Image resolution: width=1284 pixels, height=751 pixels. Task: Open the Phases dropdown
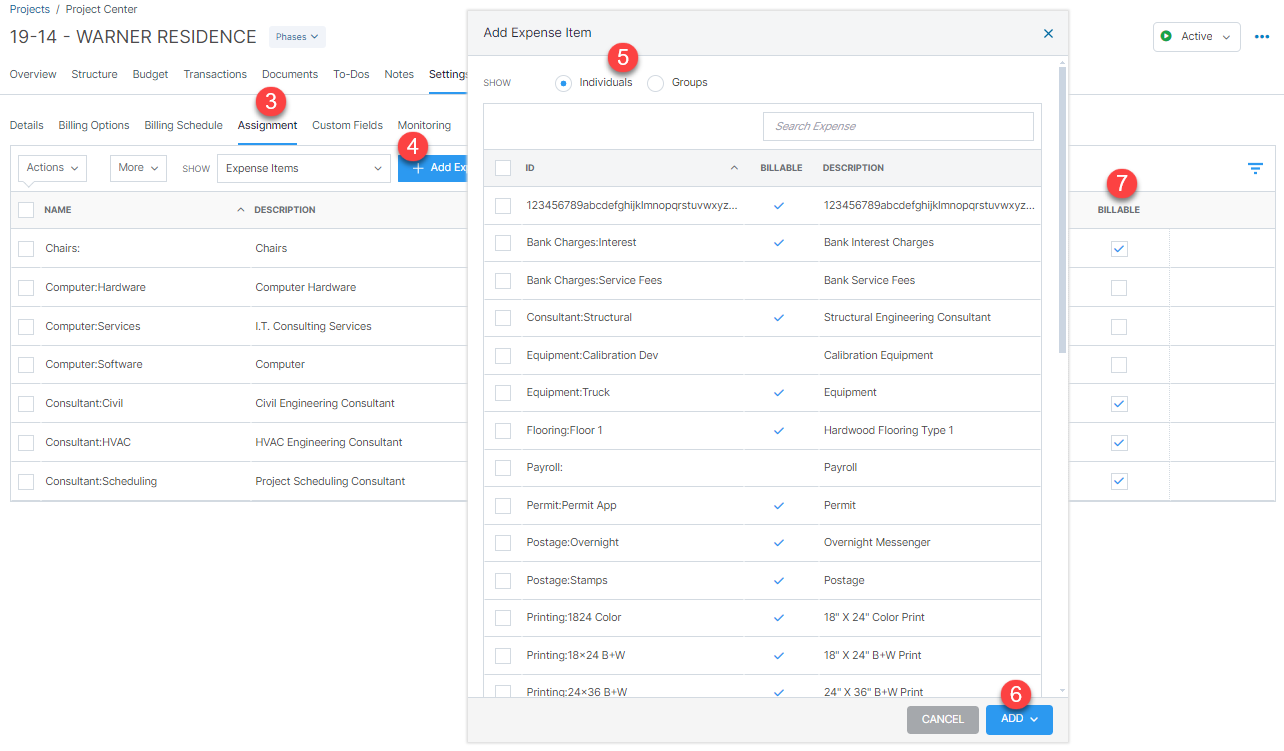[x=297, y=37]
